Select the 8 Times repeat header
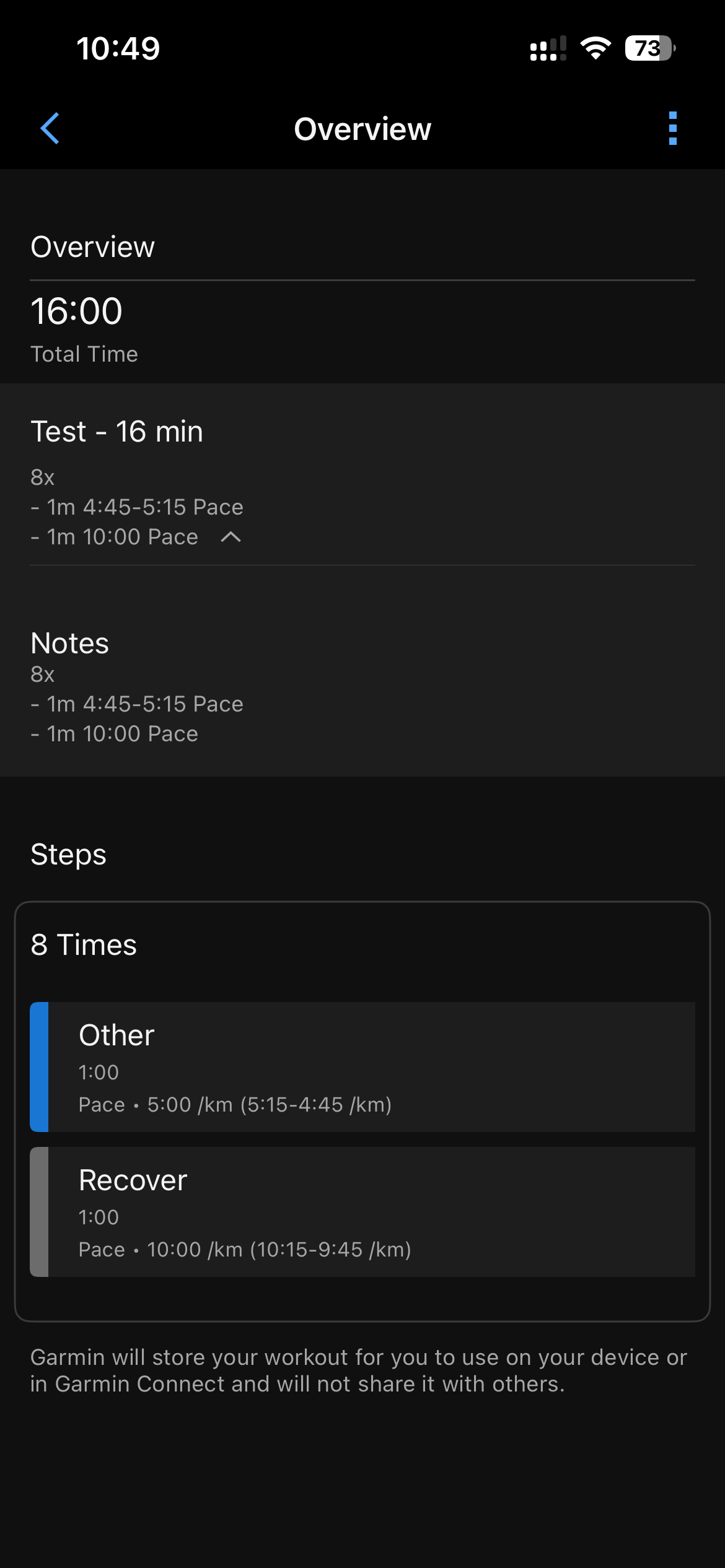 point(84,945)
